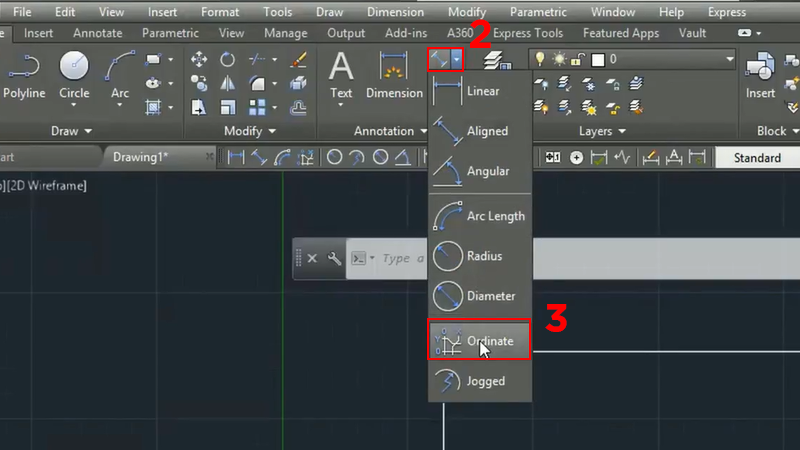Expand the Draw panel
Image resolution: width=800 pixels, height=450 pixels.
71,131
